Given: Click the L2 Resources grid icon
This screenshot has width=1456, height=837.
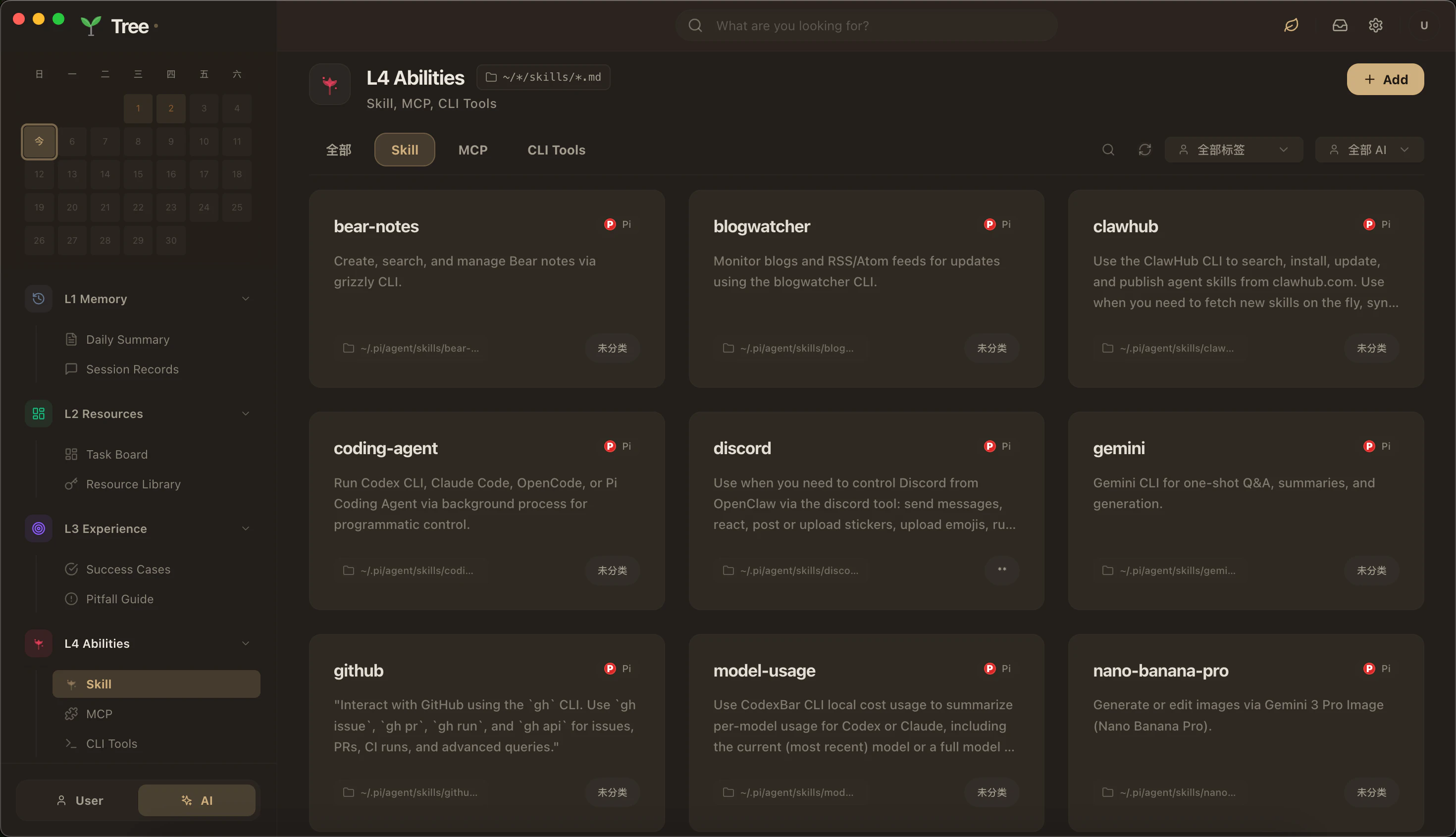Looking at the screenshot, I should coord(39,414).
